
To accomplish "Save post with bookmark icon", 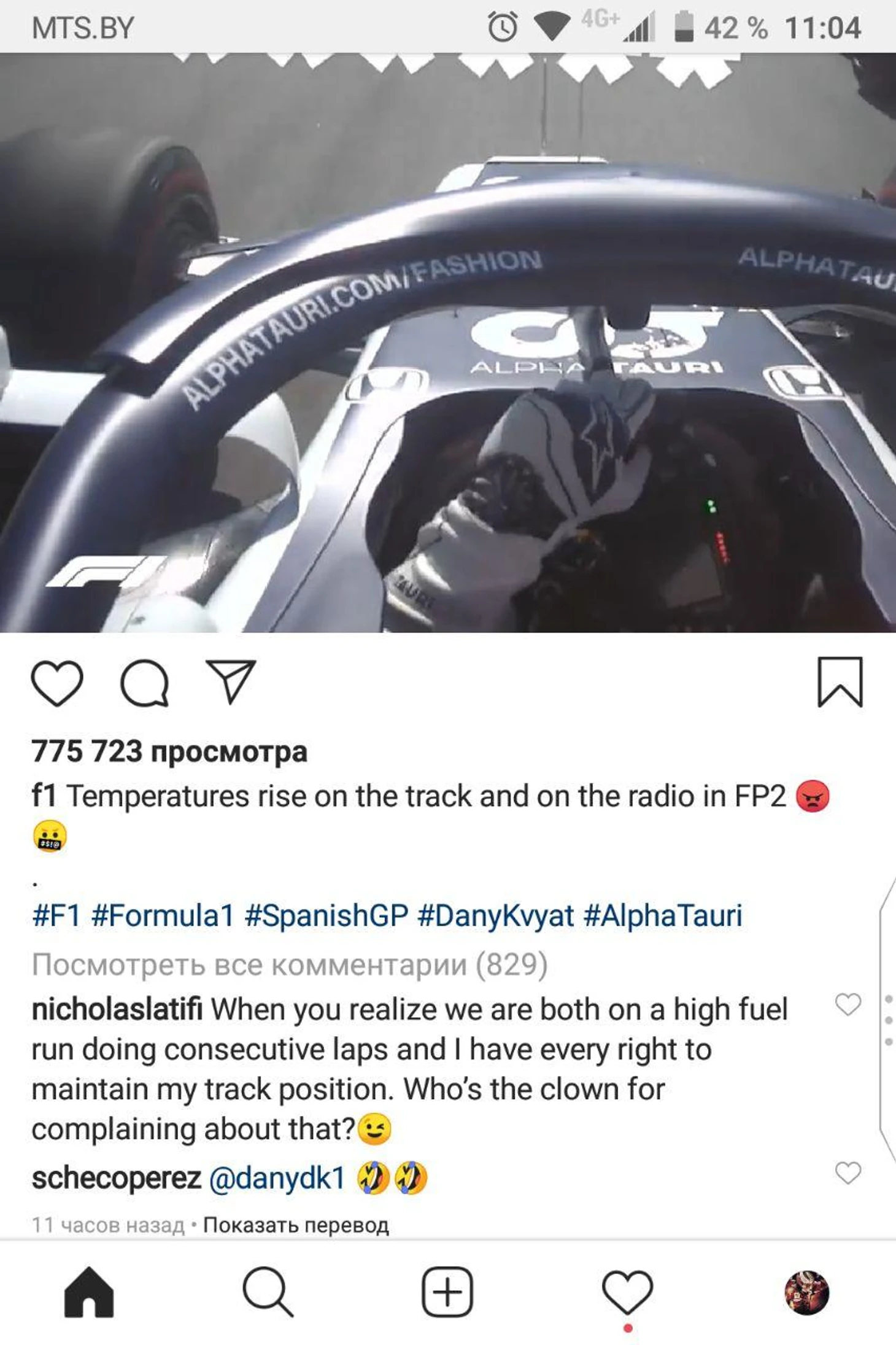I will (x=840, y=682).
